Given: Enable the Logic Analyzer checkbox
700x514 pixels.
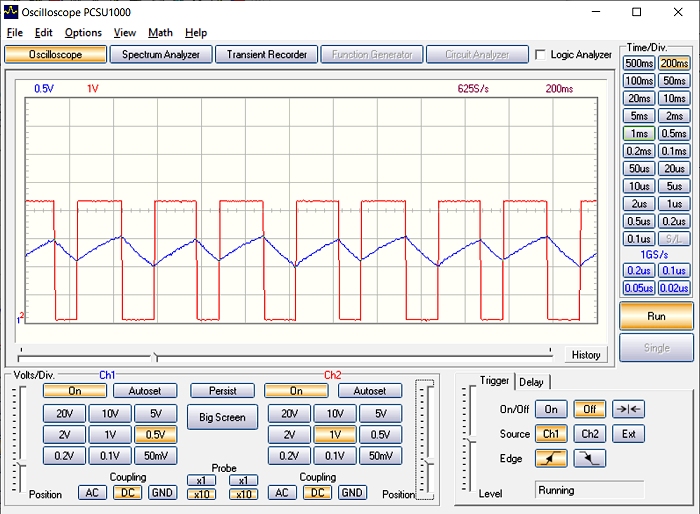Looking at the screenshot, I should pos(541,55).
